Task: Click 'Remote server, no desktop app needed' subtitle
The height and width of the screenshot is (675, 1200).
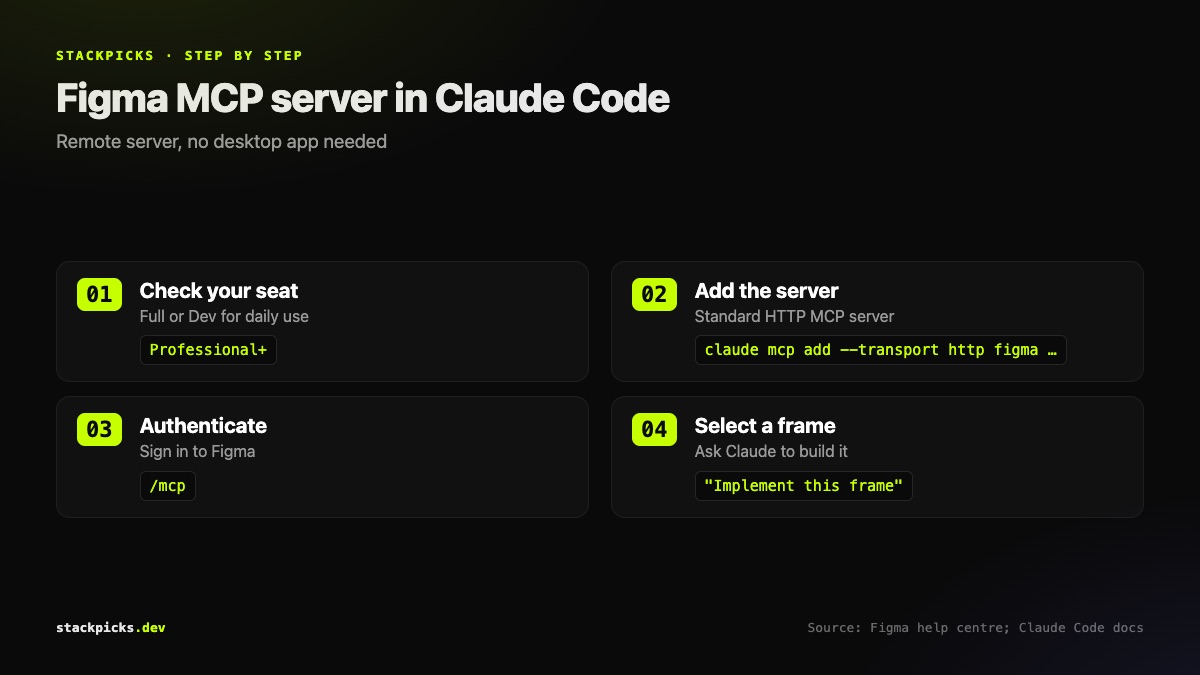Action: tap(221, 142)
